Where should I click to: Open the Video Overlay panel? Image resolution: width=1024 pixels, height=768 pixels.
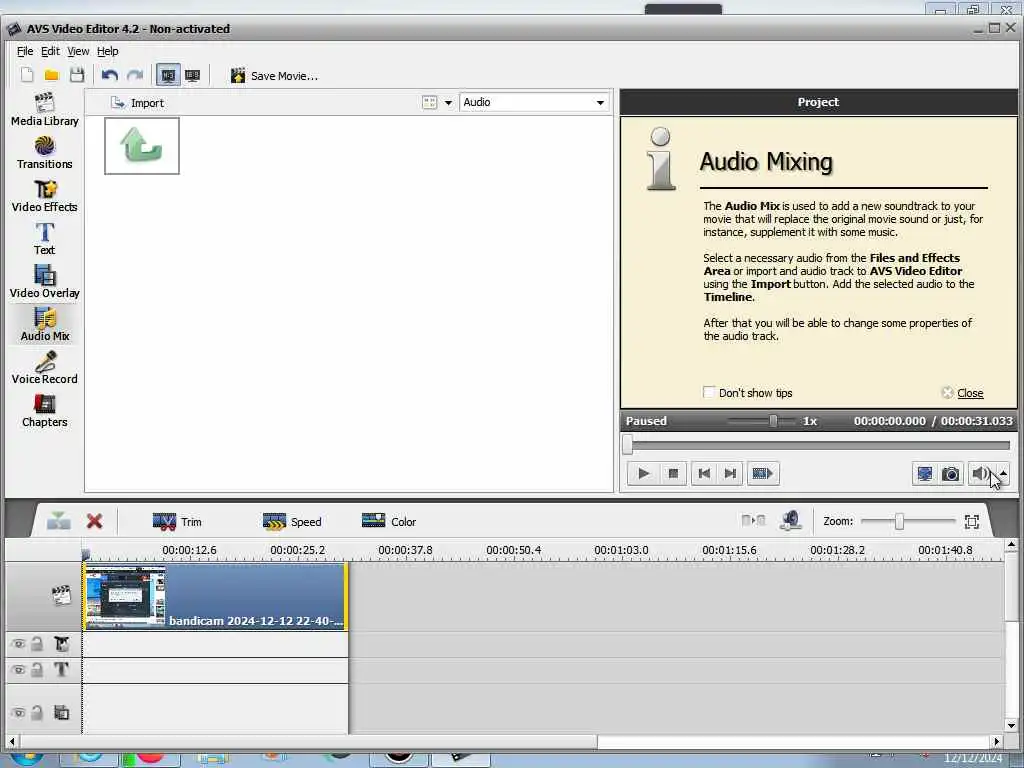[44, 281]
